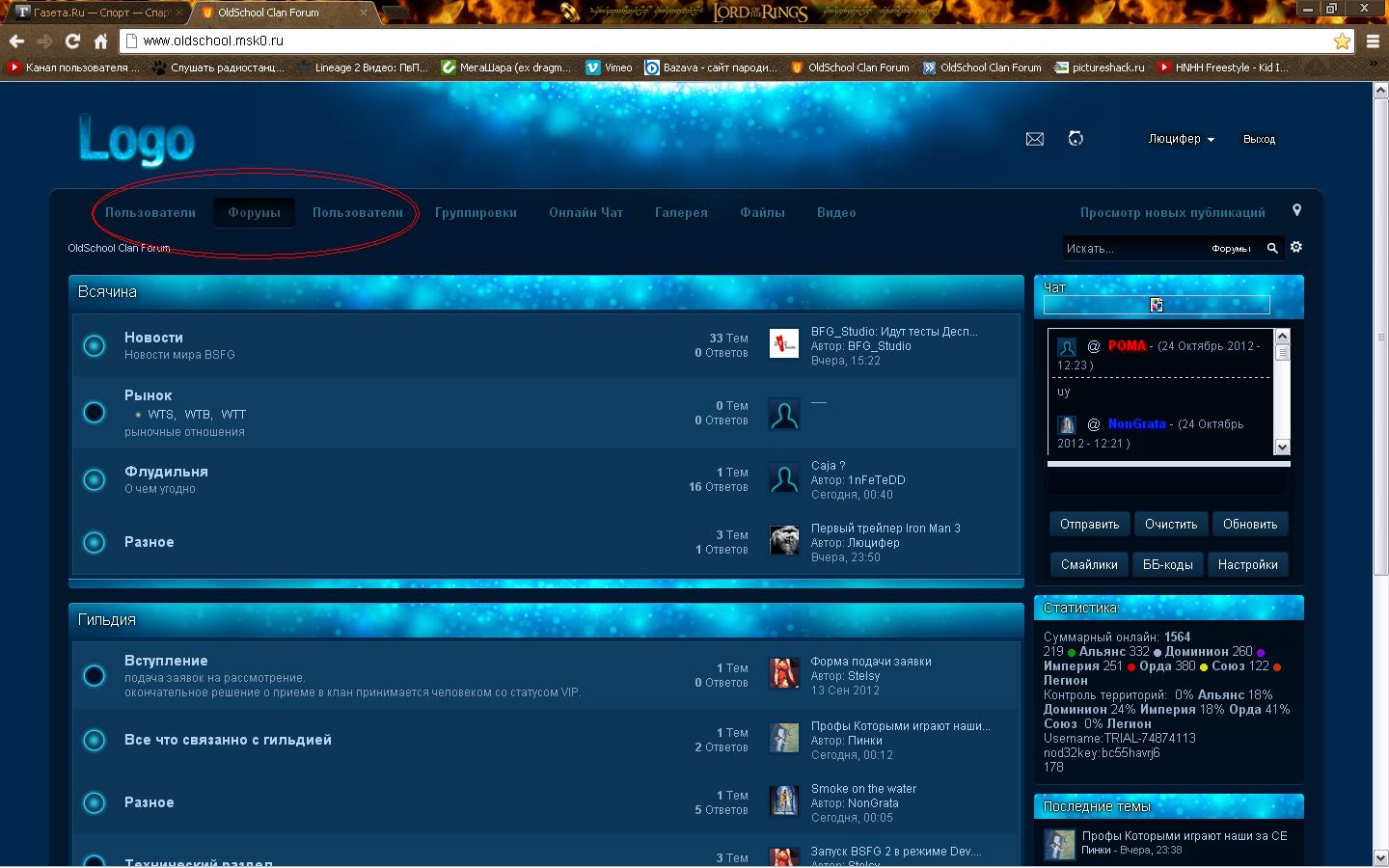Screen dimensions: 1389x868
Task: Open chat Настройки button
Action: coord(1247,565)
